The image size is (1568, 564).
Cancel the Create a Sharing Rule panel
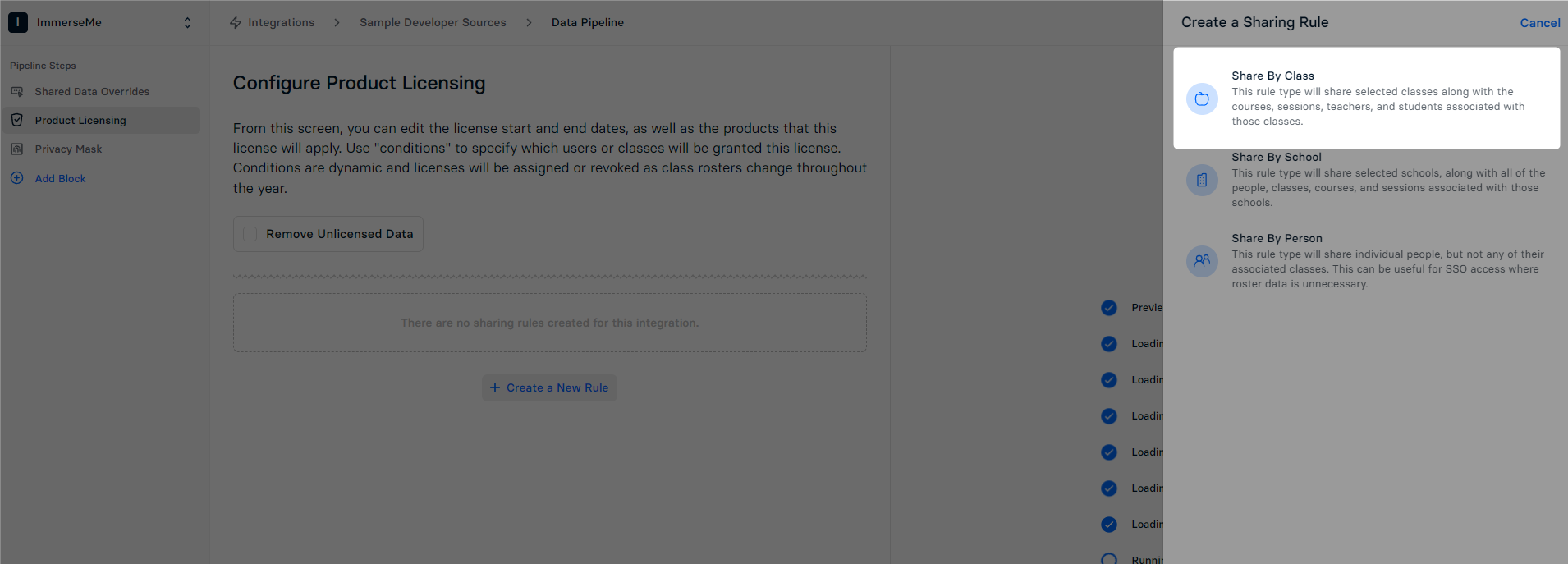click(1540, 23)
